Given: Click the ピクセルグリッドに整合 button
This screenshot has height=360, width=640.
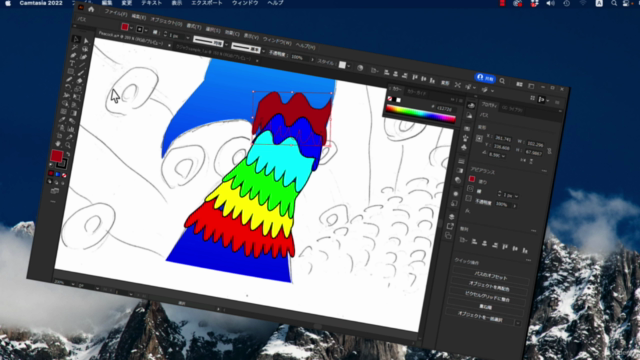Looking at the screenshot, I should pyautogui.click(x=487, y=298).
